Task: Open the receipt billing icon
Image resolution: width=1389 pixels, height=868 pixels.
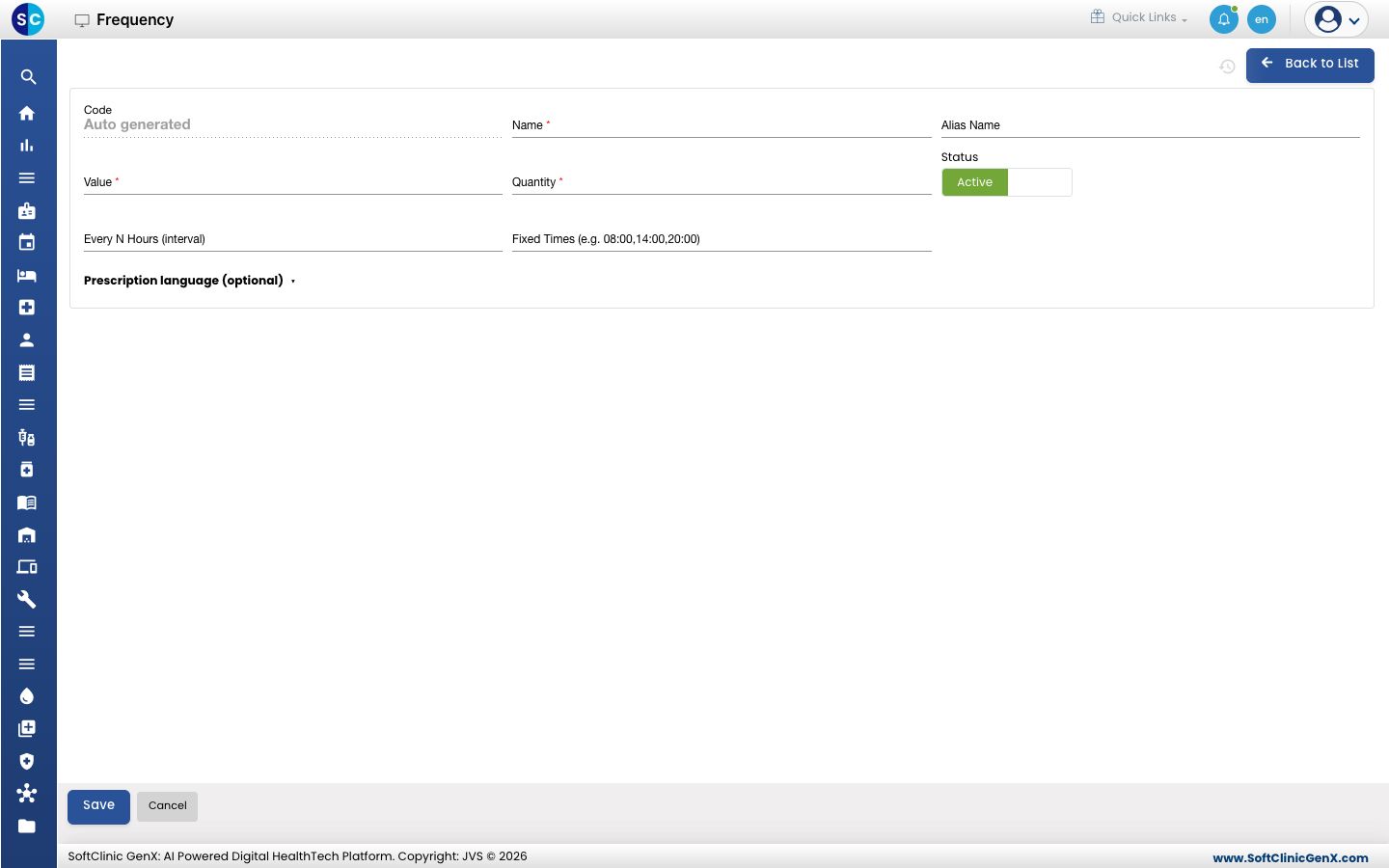Action: coord(27,372)
